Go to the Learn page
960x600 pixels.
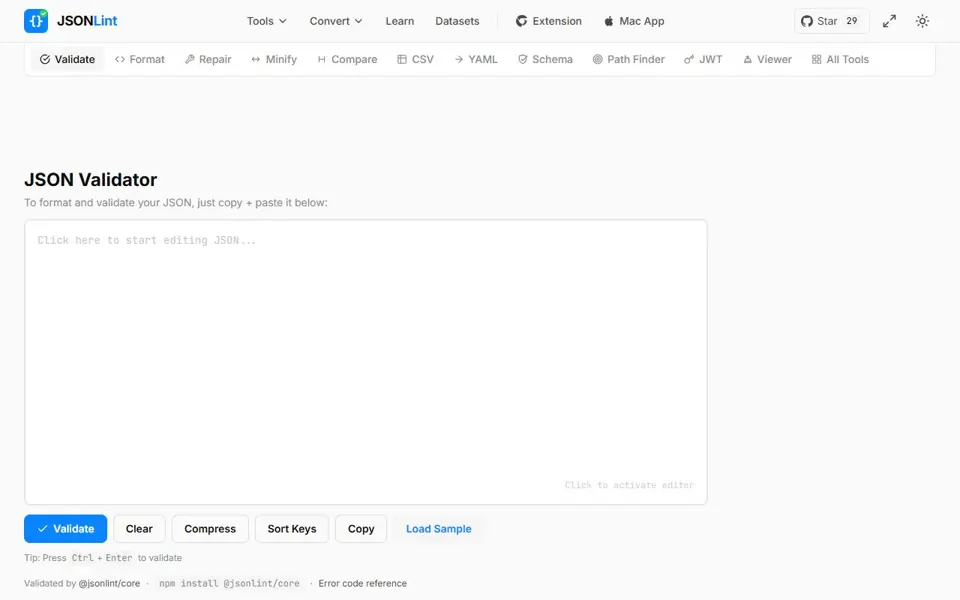(x=400, y=21)
